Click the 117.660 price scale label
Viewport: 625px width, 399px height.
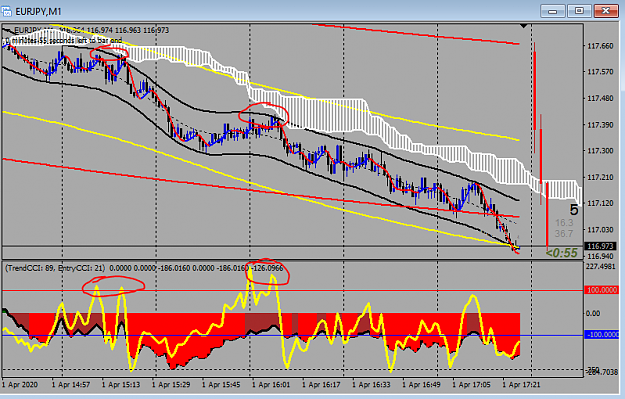pyautogui.click(x=600, y=46)
